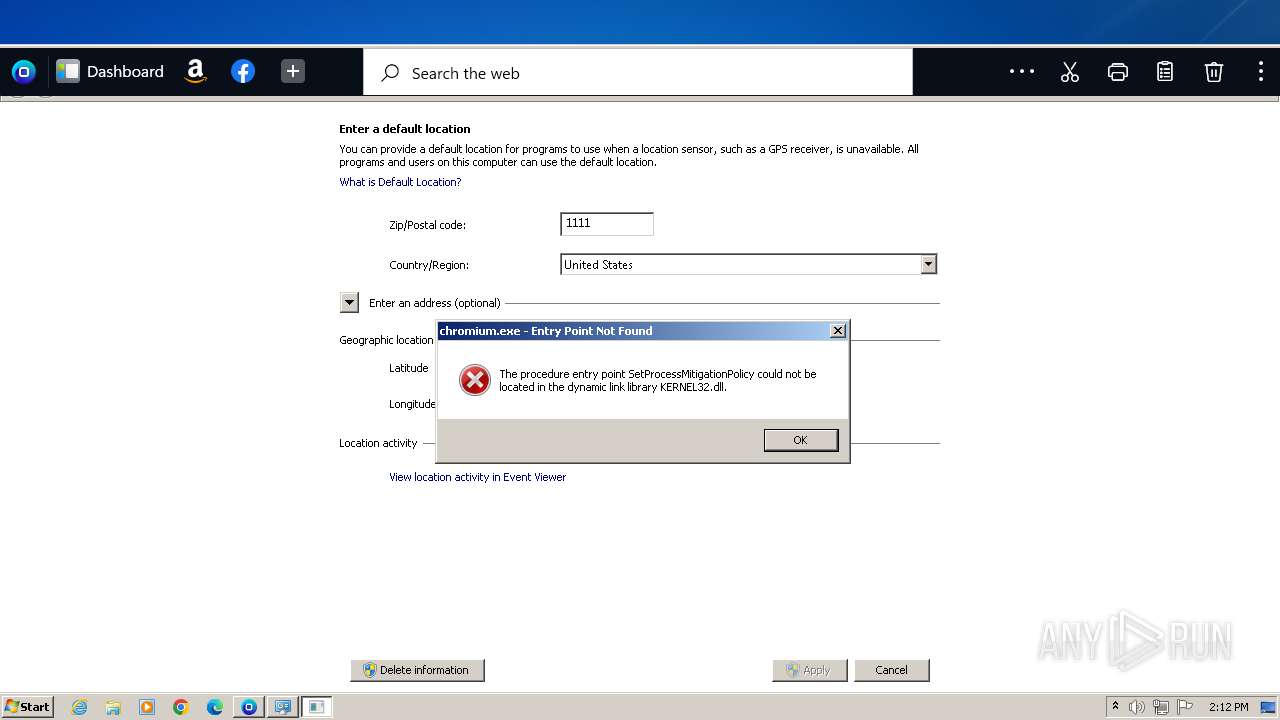Open the What is Default Location link
The image size is (1280, 720).
point(400,182)
